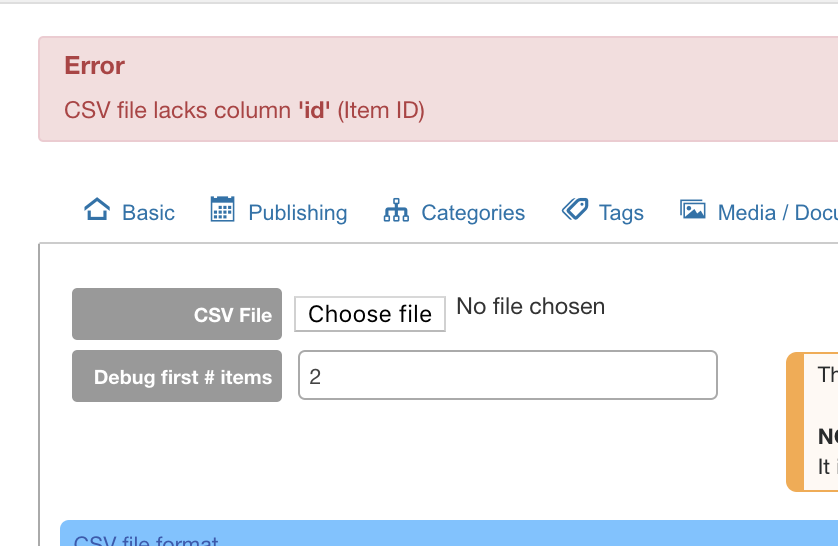The width and height of the screenshot is (838, 546).
Task: Expand the CSV file format section
Action: tap(146, 540)
